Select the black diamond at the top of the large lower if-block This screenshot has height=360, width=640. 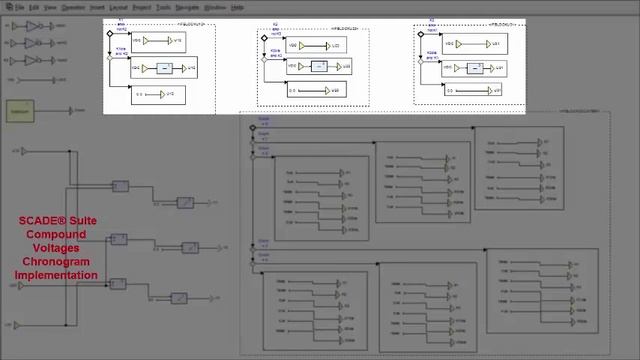[253, 128]
